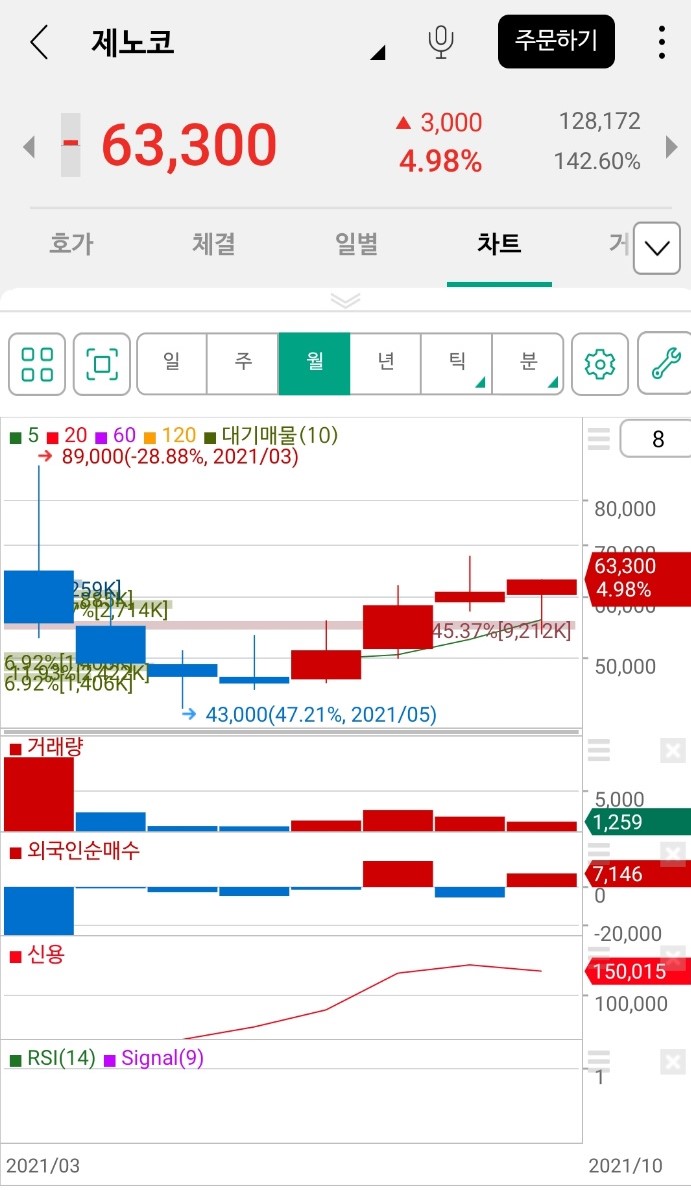Close the RSI indicator panel
This screenshot has width=691, height=1190.
673,1061
